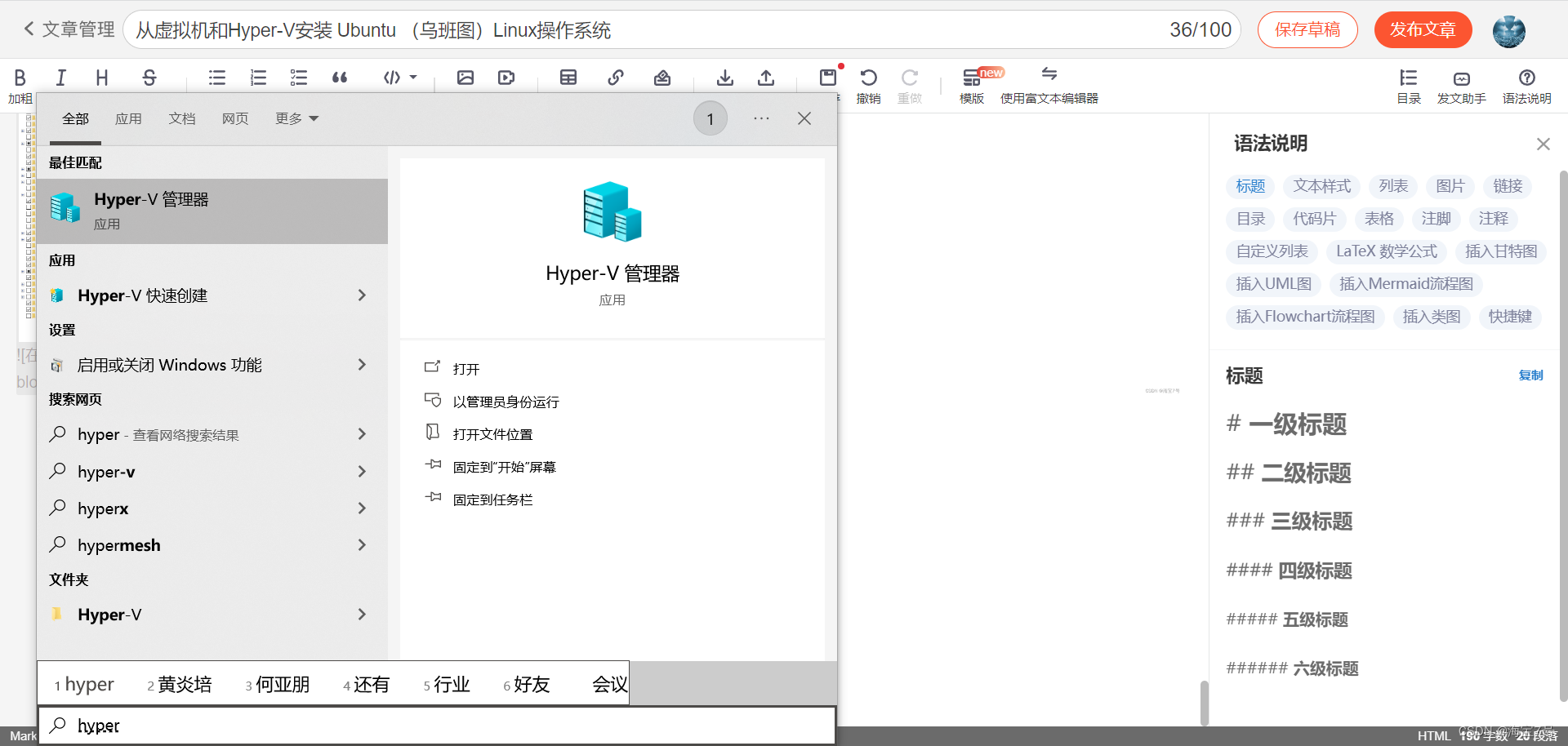Open code block language dropdown arrow

[413, 78]
